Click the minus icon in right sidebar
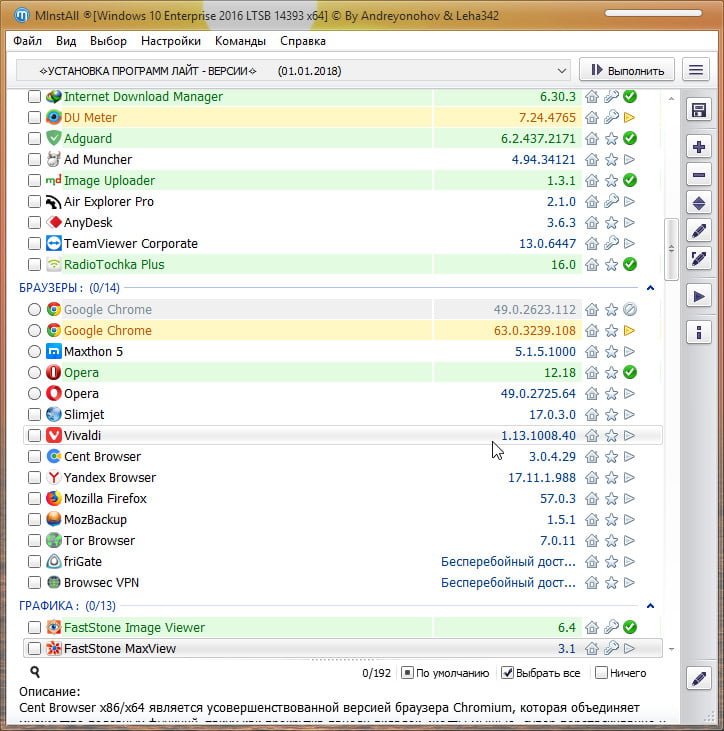Image resolution: width=724 pixels, height=731 pixels. [700, 175]
